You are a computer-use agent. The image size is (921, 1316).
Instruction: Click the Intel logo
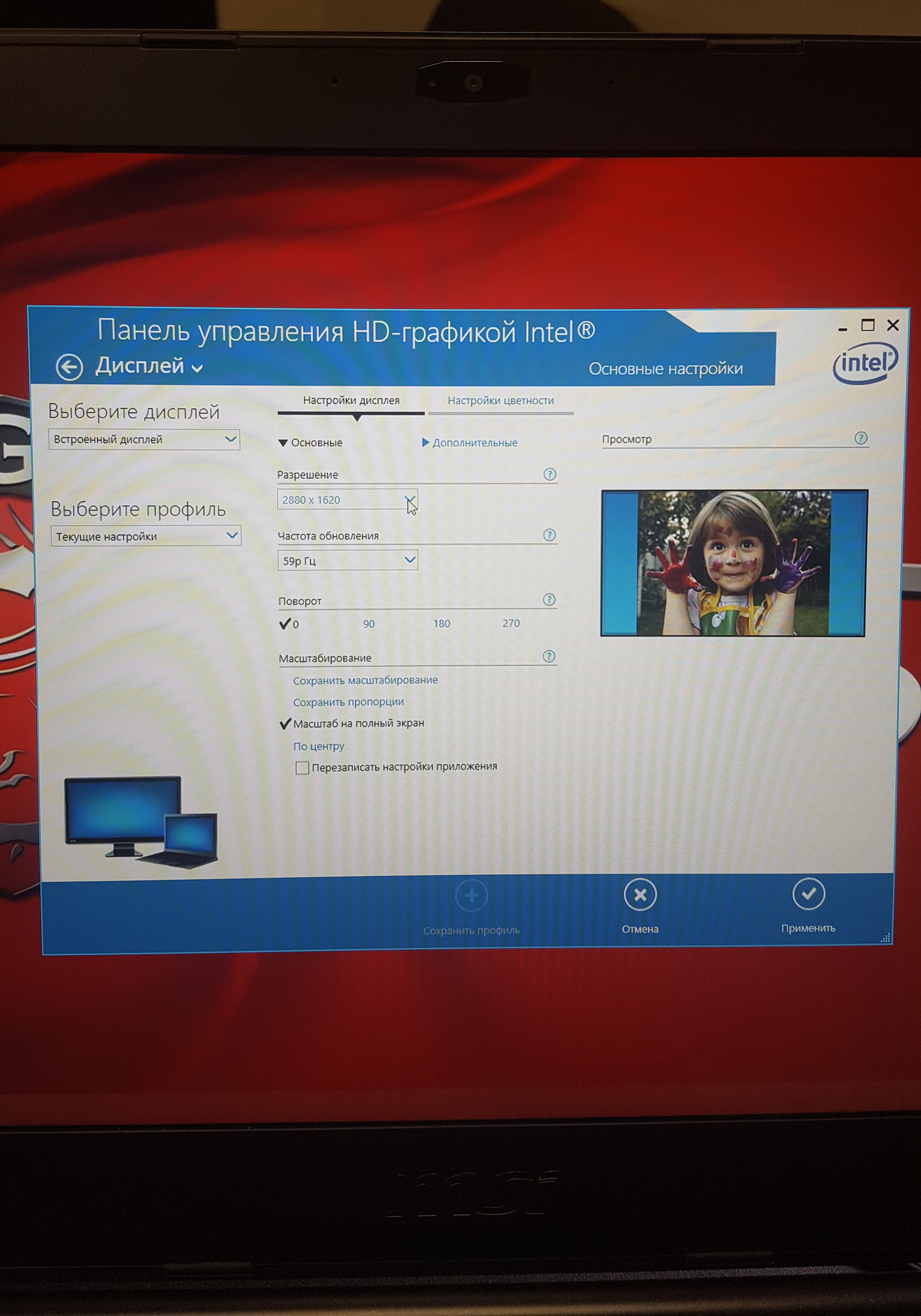pos(865,363)
